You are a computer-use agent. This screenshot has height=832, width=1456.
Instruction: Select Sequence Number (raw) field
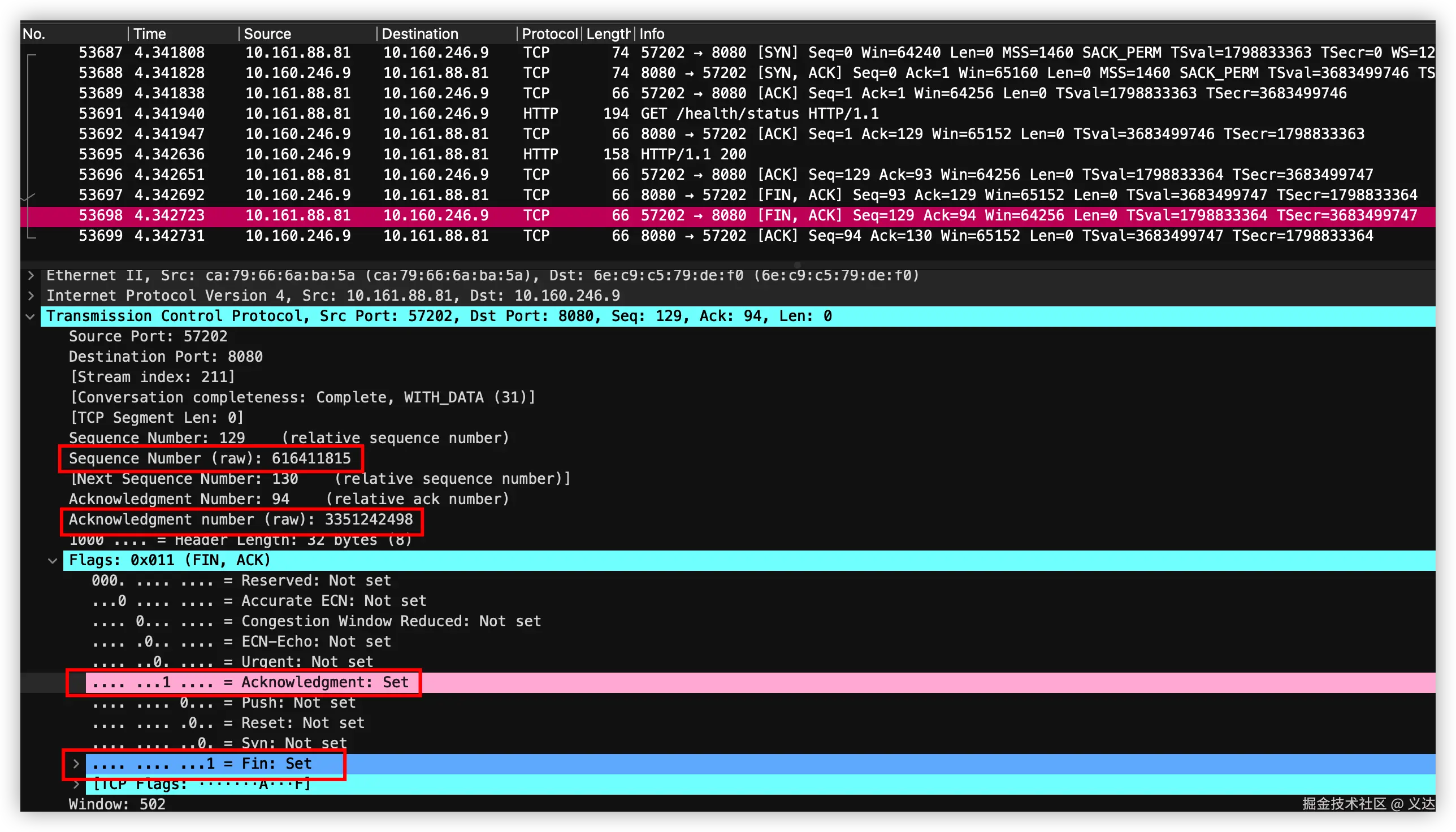coord(210,458)
